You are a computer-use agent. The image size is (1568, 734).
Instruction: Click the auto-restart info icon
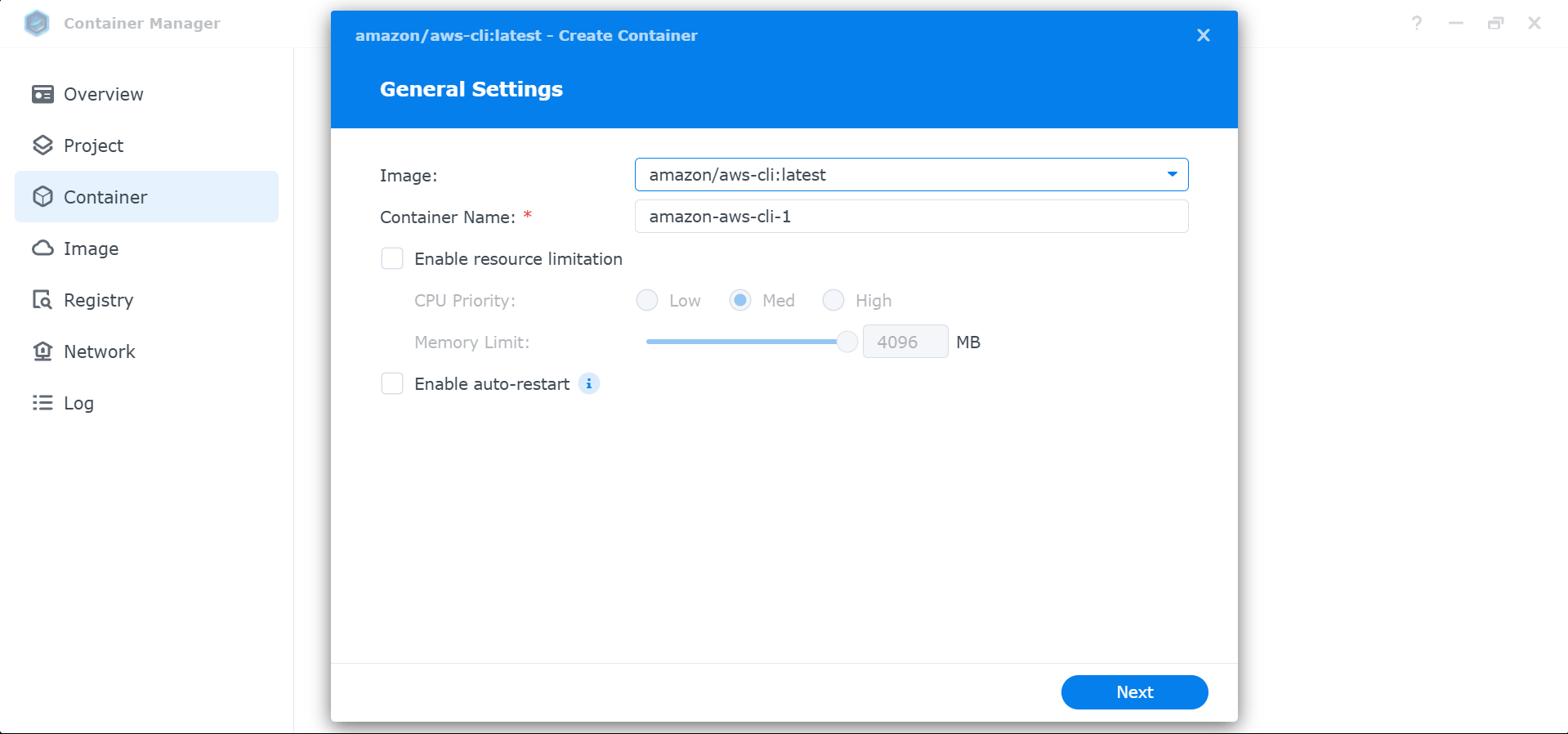pos(589,383)
